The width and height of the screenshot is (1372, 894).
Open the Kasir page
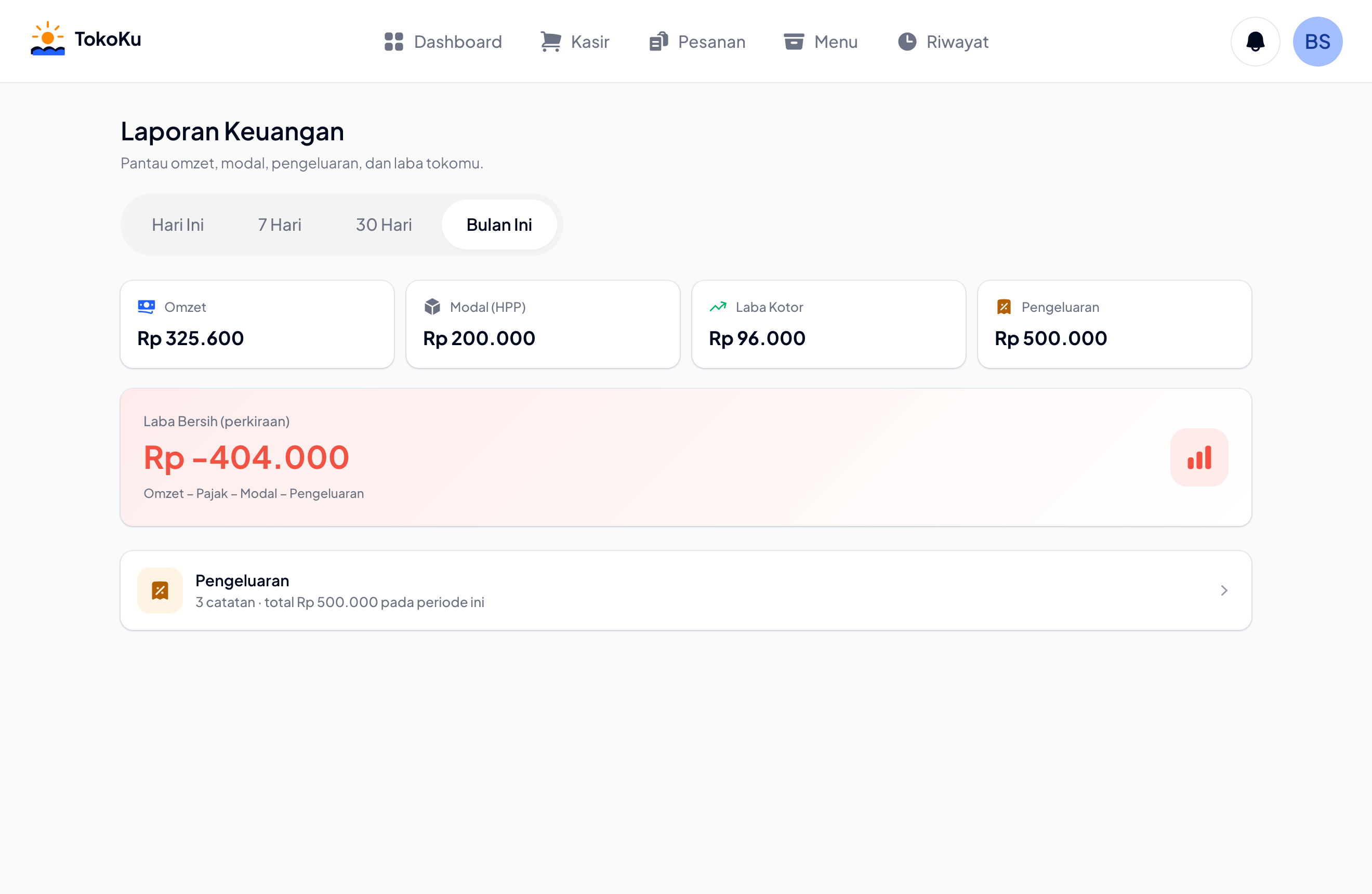(x=575, y=42)
